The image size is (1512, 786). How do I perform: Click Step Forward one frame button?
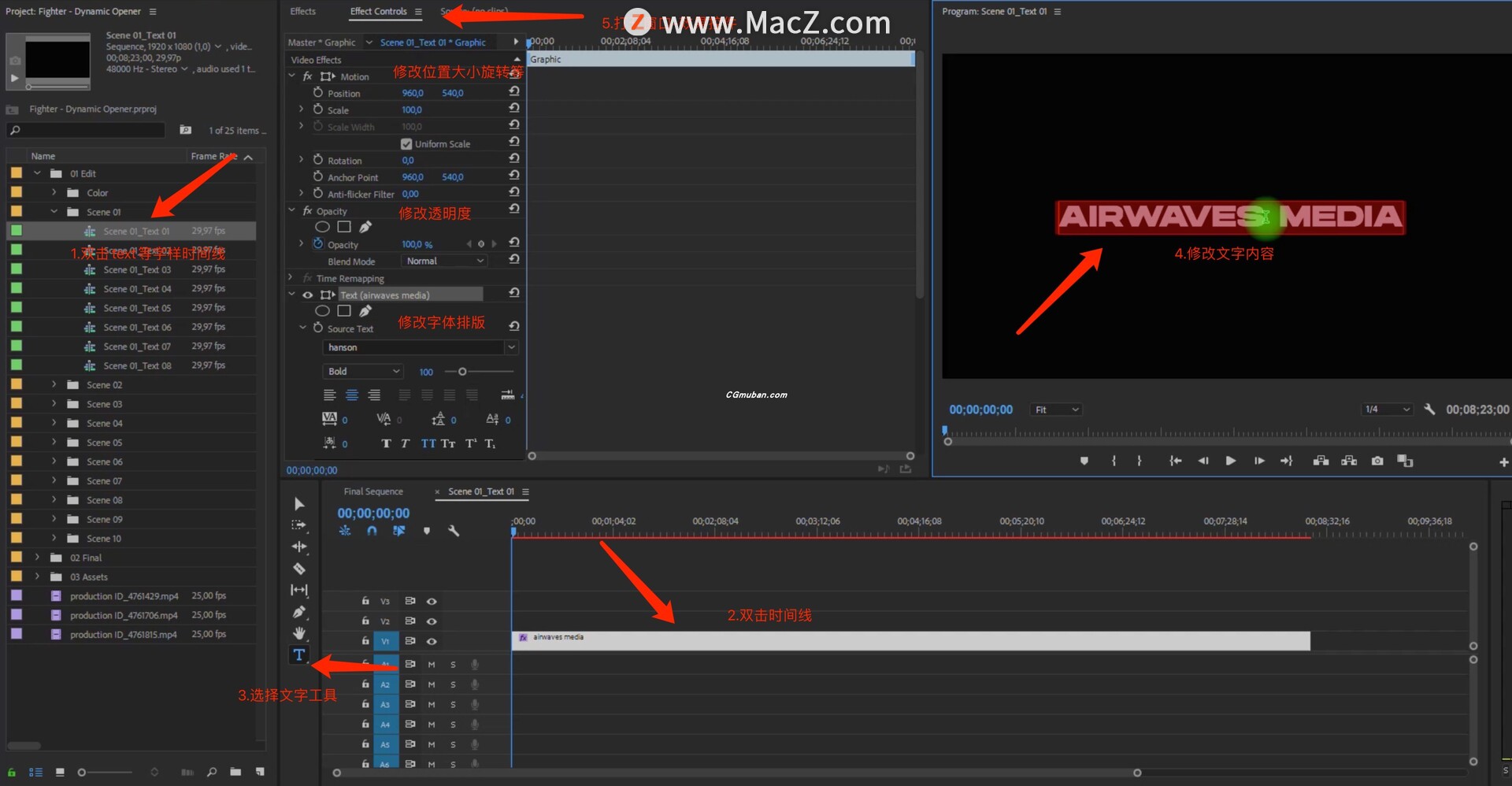(1259, 461)
